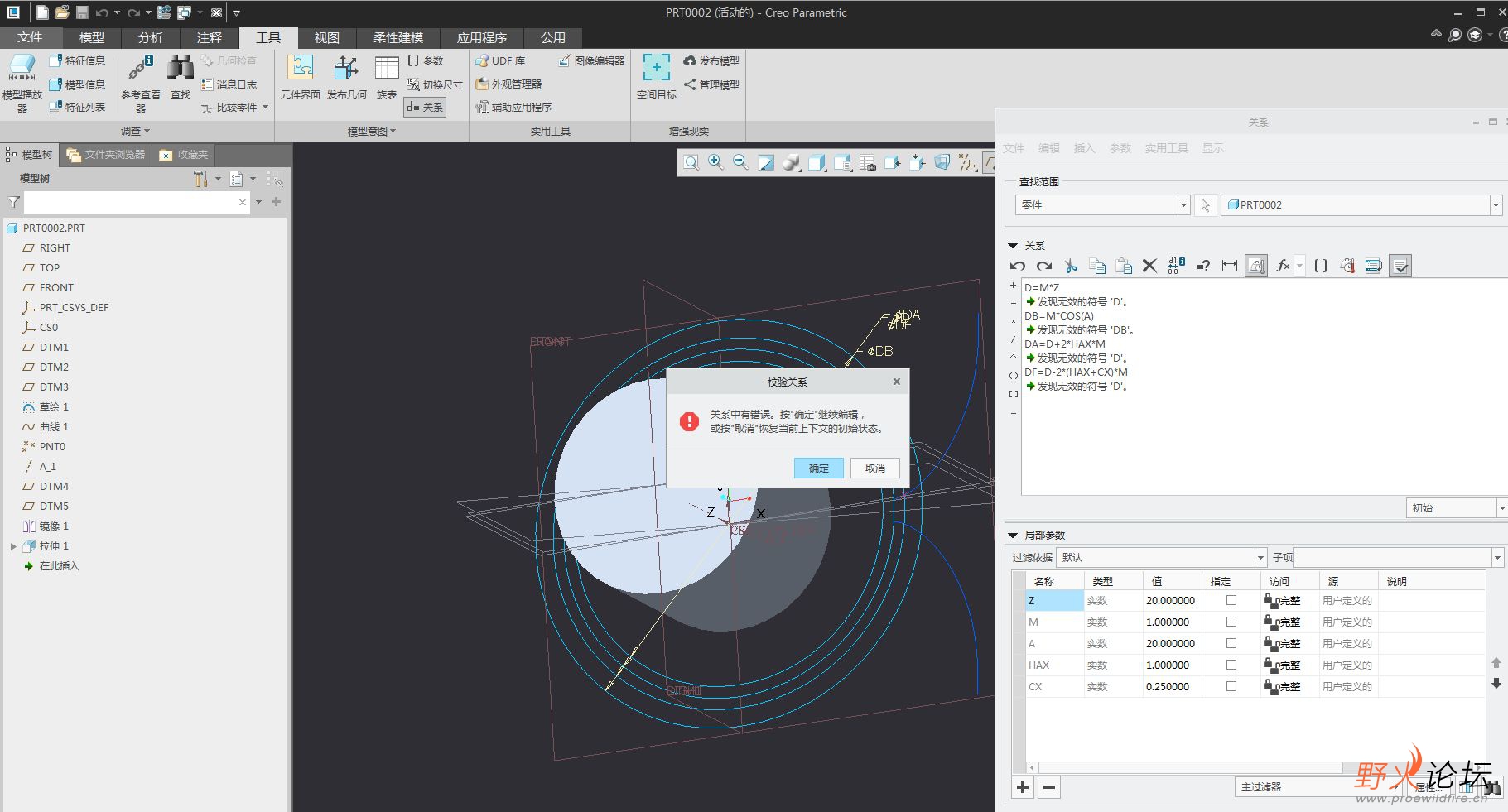1508x812 pixels.
Task: Click the Refit zoom icon in the view toolbar
Action: point(691,163)
